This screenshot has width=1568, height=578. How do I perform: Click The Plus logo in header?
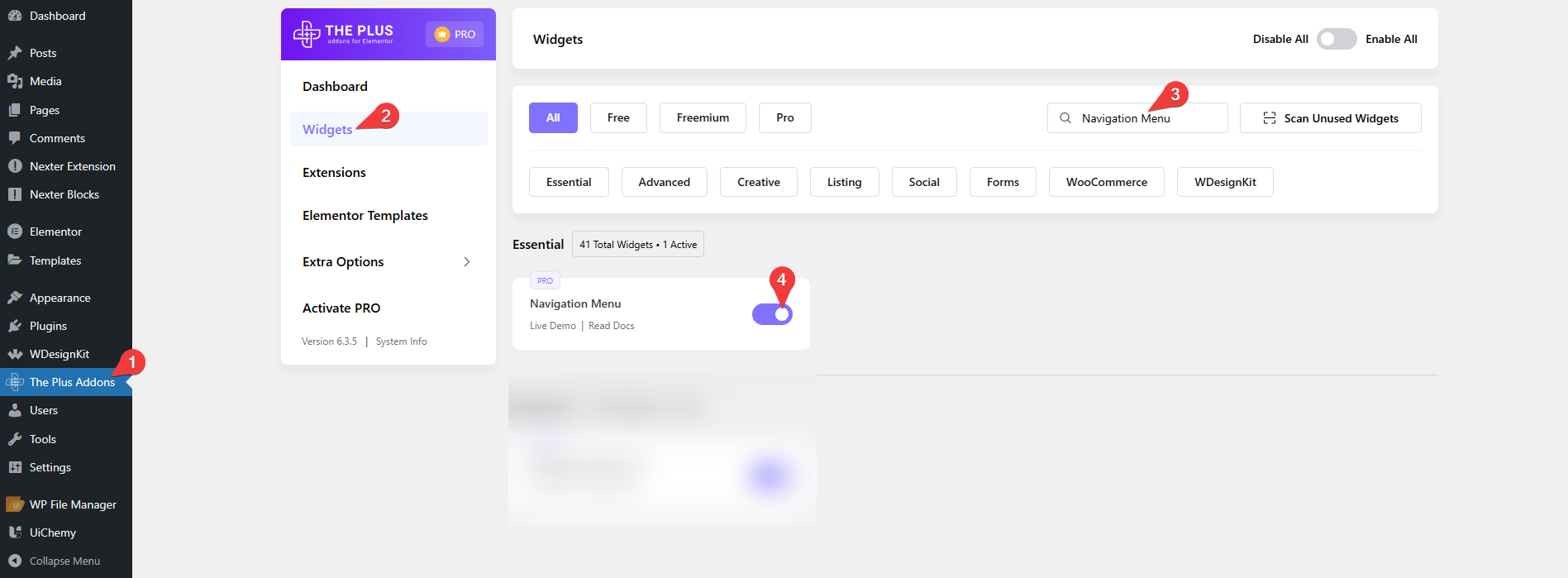[x=343, y=34]
